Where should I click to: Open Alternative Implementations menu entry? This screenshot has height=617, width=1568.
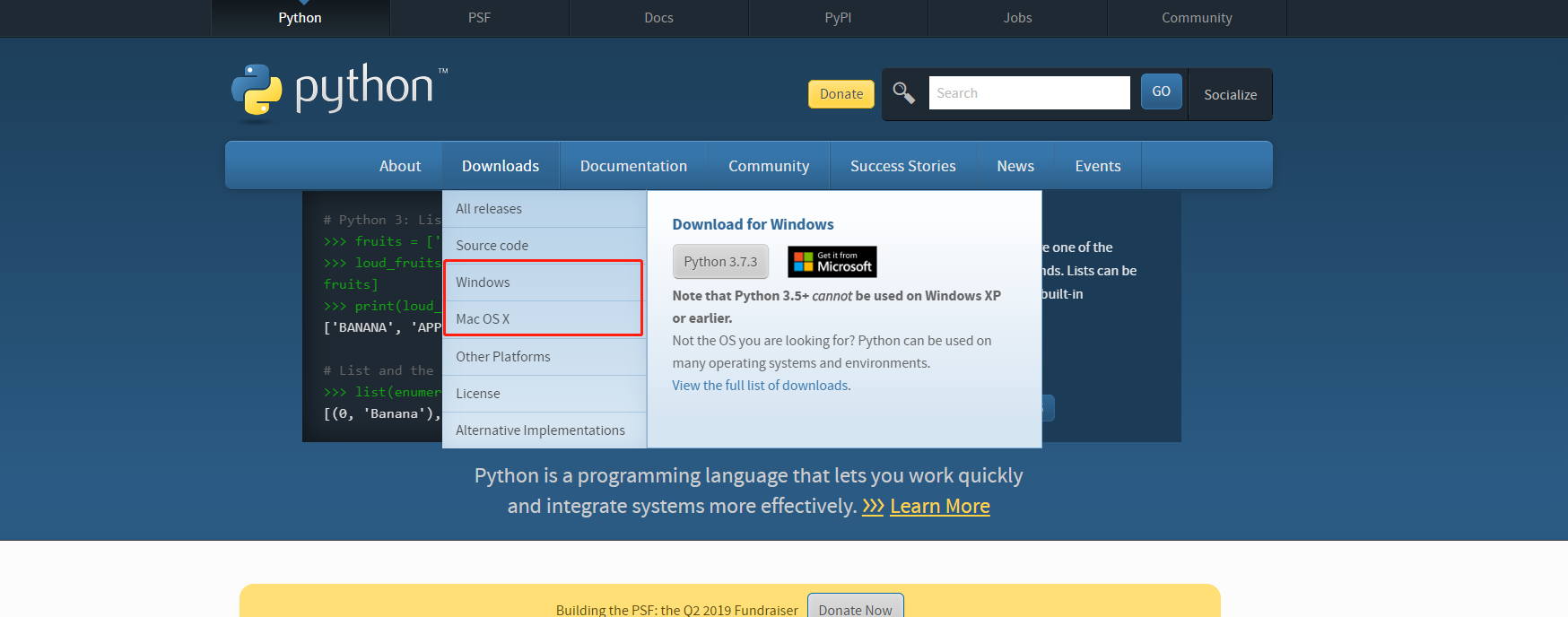pyautogui.click(x=544, y=430)
